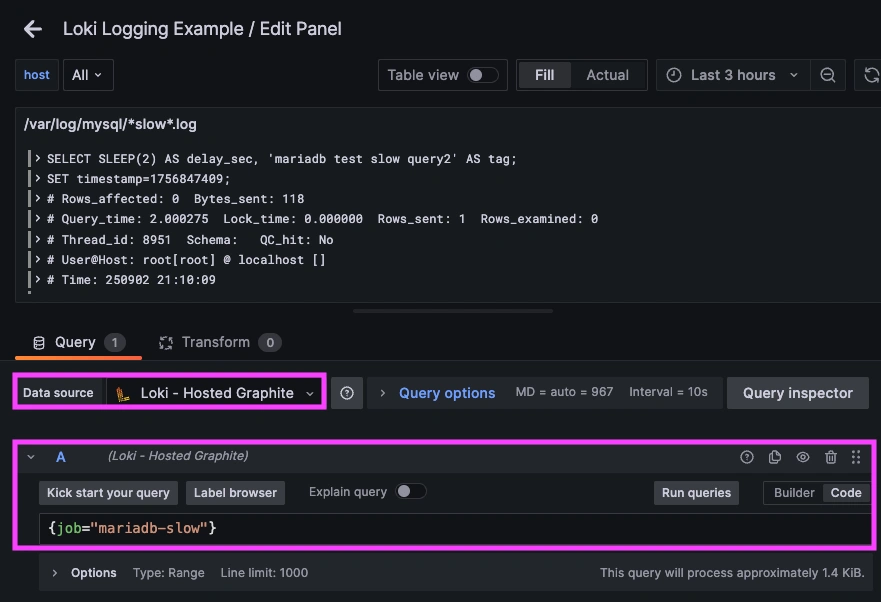Click the panel resize drag bar
The height and width of the screenshot is (602, 881).
453,311
